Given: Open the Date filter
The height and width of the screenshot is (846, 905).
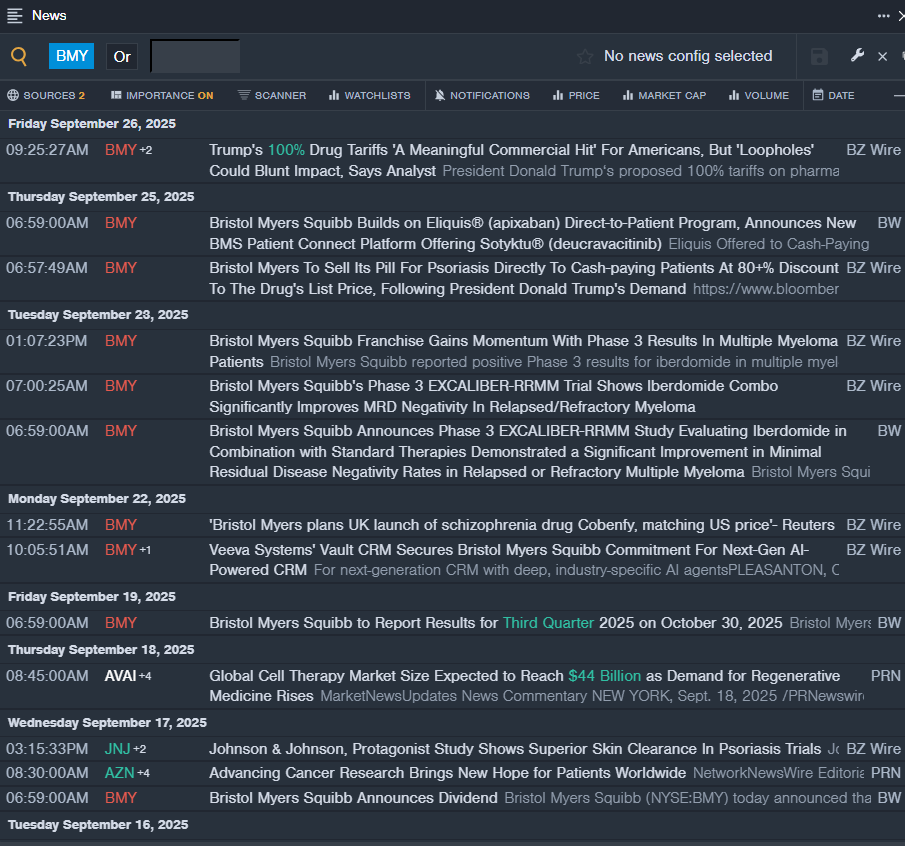Looking at the screenshot, I should click(833, 95).
